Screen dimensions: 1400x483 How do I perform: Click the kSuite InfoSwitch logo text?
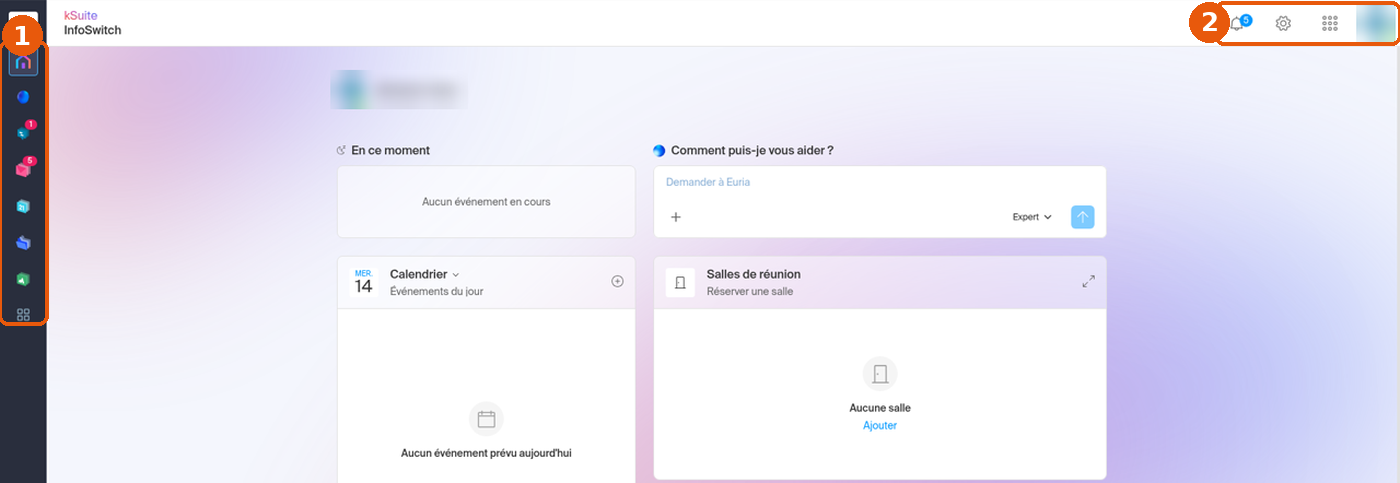coord(93,23)
